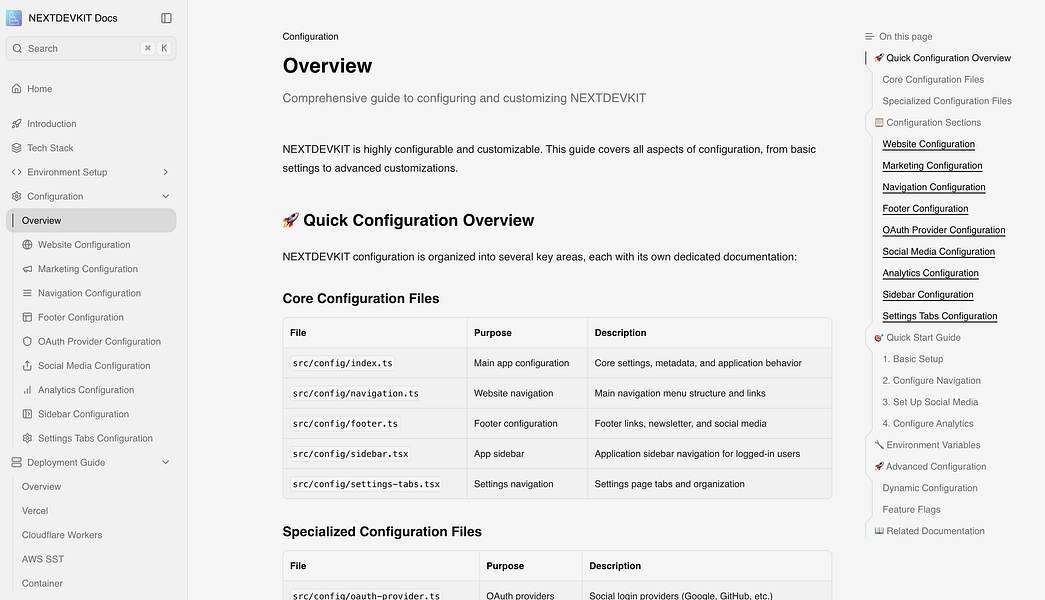Select Overview under Deployment Guide
Screen dimensions: 1045x600
pos(41,486)
